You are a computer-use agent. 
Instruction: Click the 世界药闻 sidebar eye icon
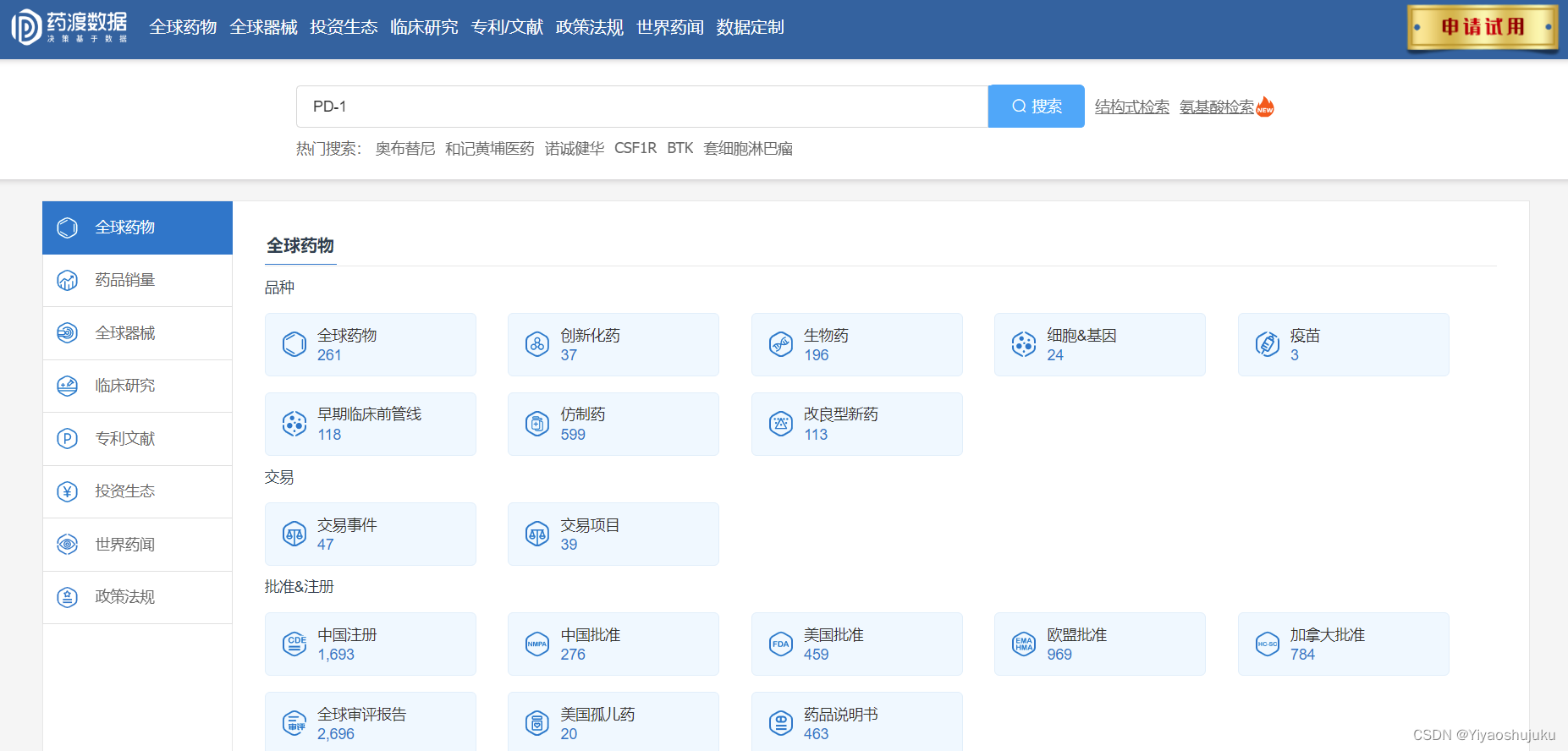pyautogui.click(x=68, y=545)
